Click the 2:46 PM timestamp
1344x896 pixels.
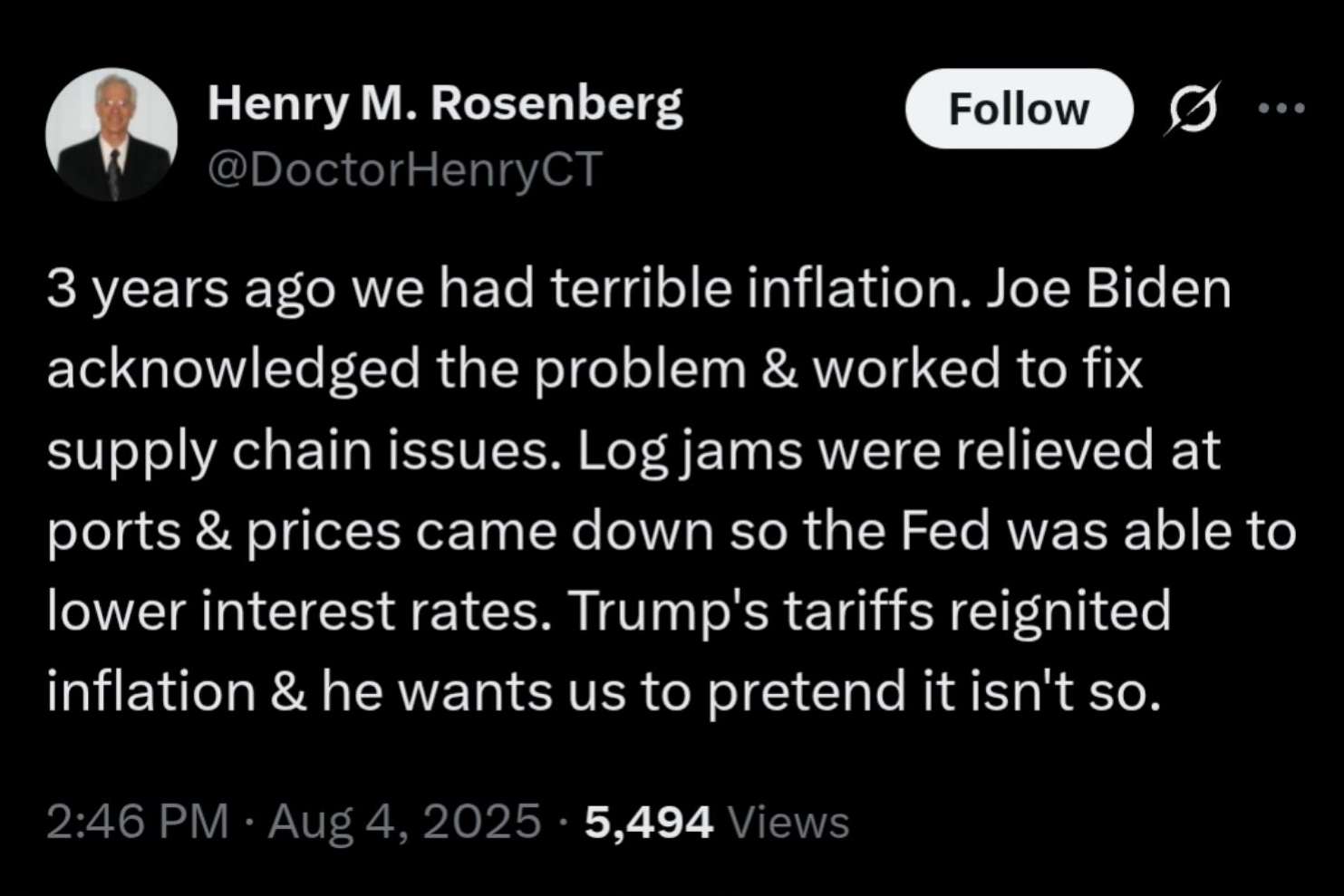click(137, 822)
